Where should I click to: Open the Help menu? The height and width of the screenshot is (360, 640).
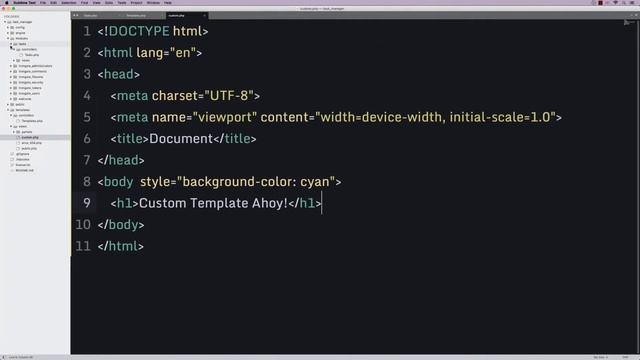click(x=168, y=2)
